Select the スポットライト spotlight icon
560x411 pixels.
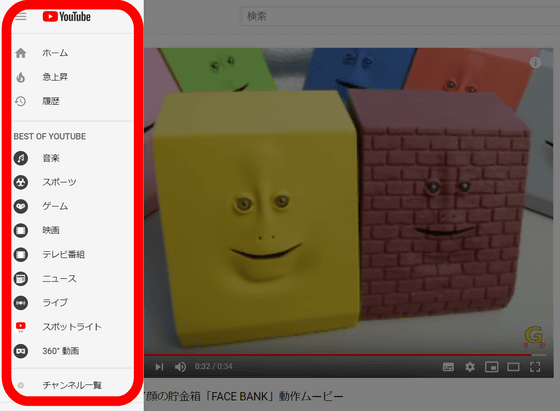click(21, 327)
